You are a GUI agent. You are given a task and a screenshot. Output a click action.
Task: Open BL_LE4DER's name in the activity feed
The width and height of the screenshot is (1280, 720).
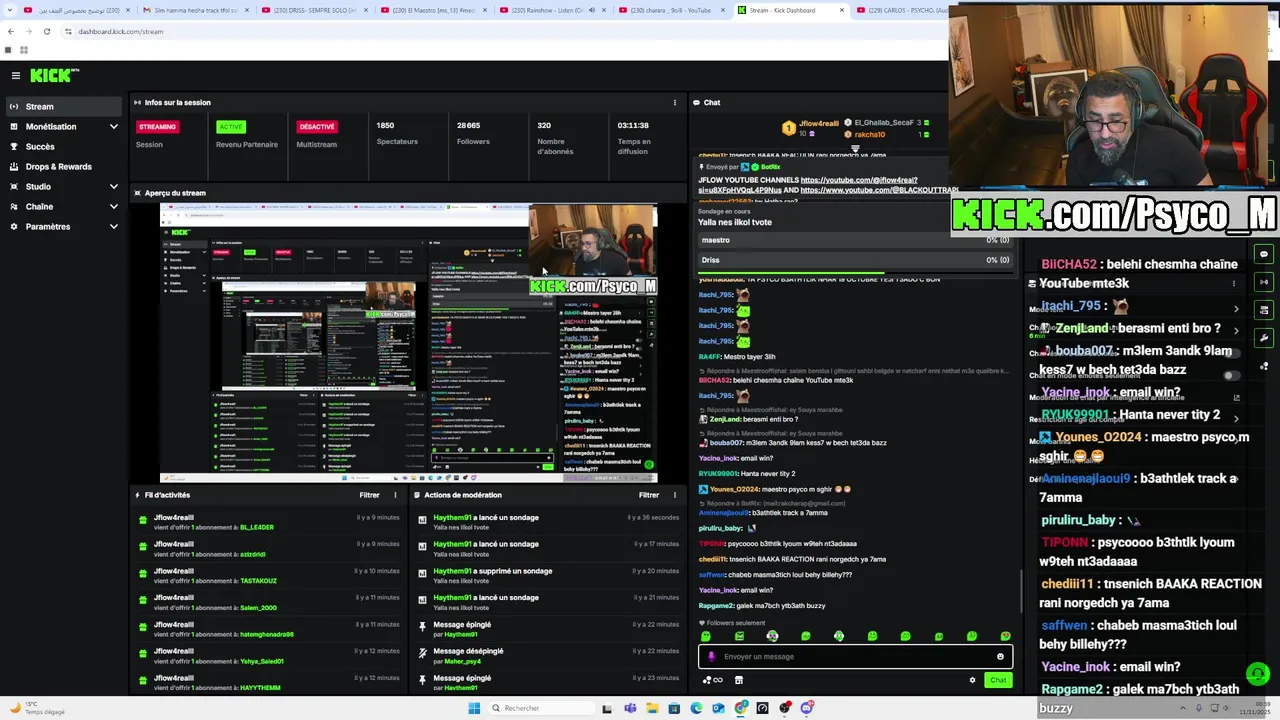257,527
